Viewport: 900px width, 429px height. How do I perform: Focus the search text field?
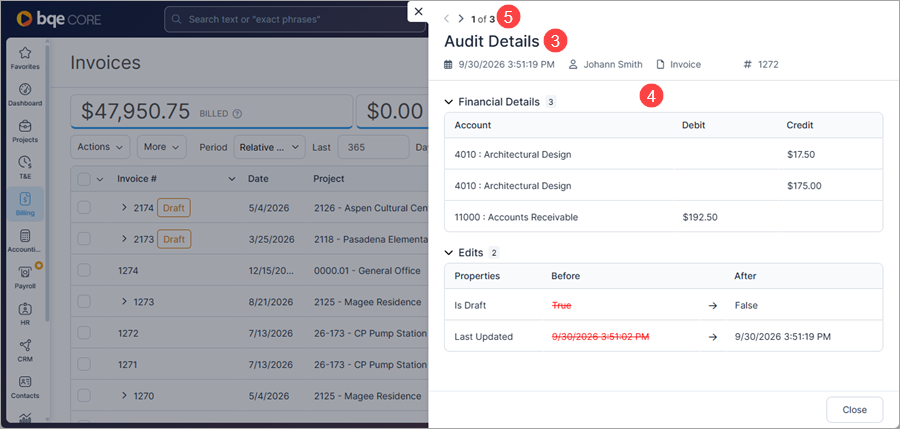(295, 20)
